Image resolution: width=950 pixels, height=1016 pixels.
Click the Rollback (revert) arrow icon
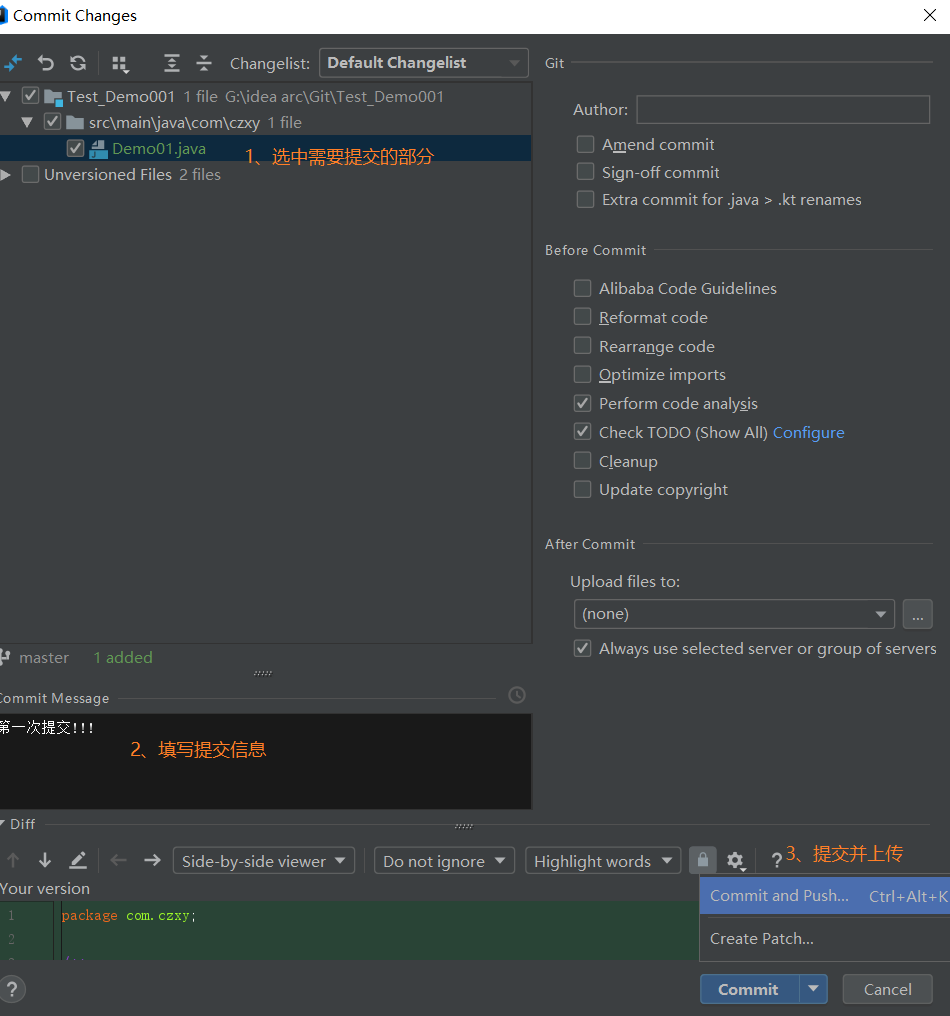click(45, 63)
